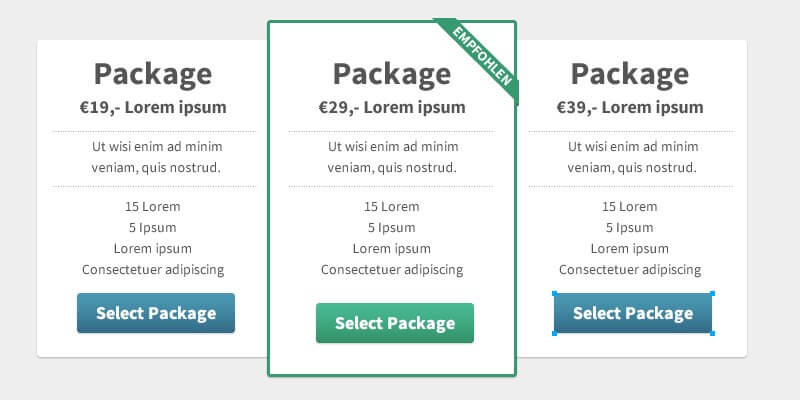Screen dimensions: 800x400
Task: Click "Consectetuer adipiscing" in the €39 card
Action: point(630,269)
